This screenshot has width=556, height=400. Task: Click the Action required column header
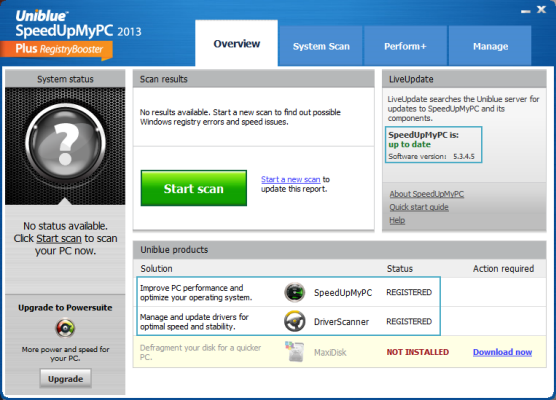click(503, 268)
